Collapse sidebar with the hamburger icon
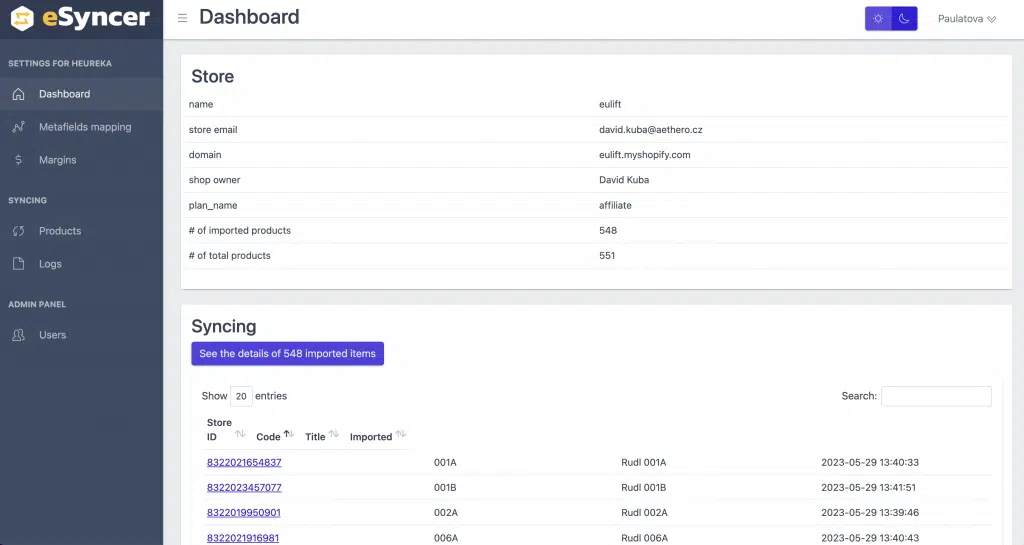The image size is (1024, 545). click(x=182, y=18)
